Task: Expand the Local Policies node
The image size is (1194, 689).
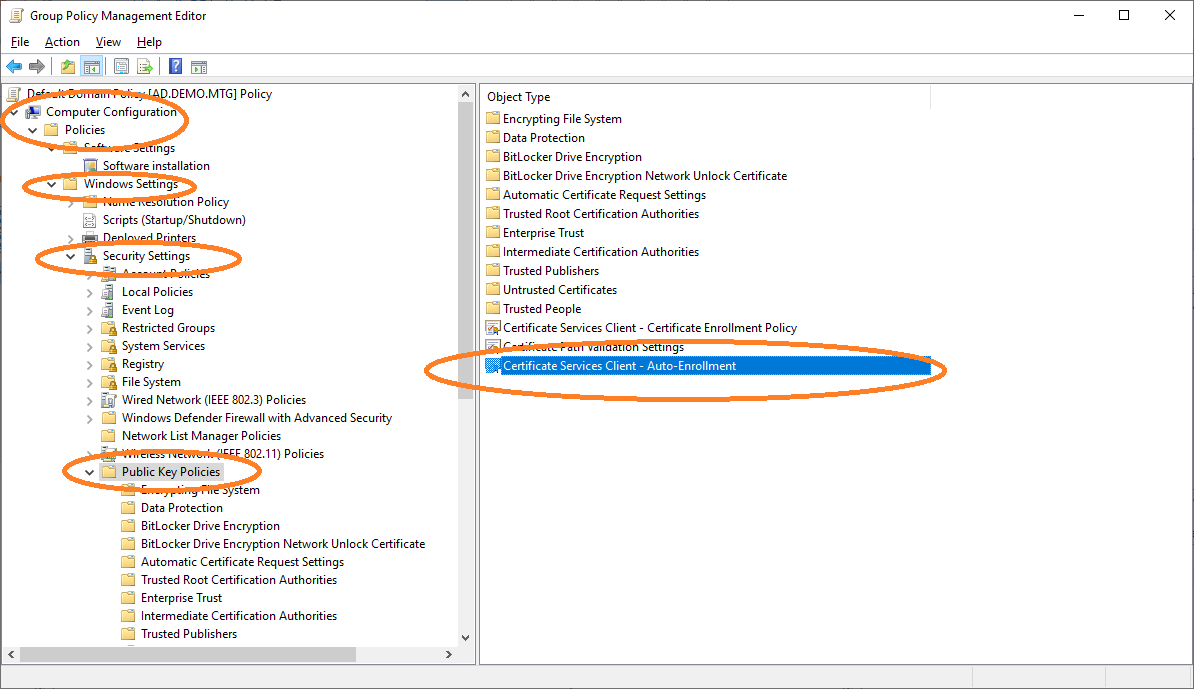Action: click(89, 291)
